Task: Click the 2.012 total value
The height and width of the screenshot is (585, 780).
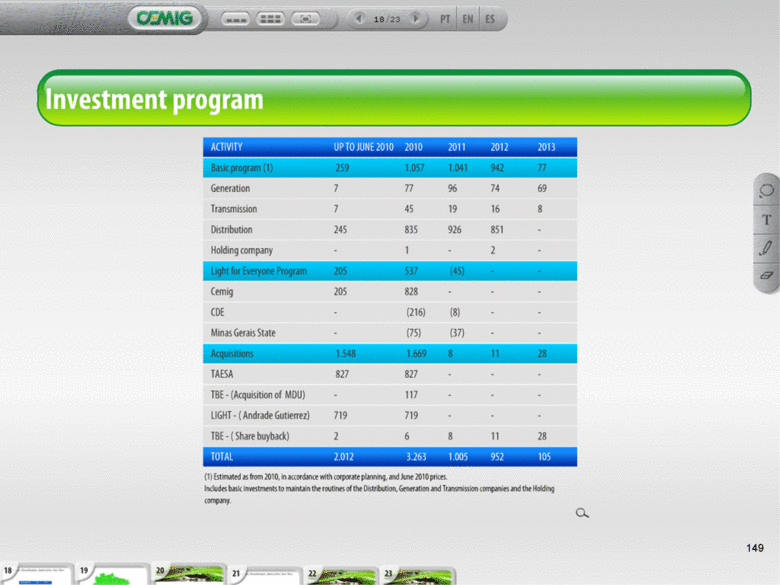Action: 344,457
